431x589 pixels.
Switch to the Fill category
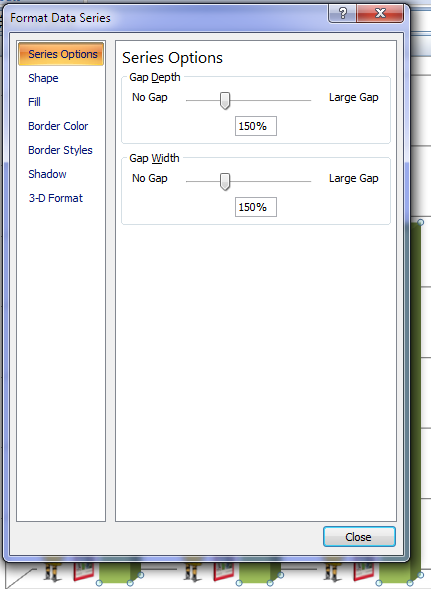[x=34, y=102]
